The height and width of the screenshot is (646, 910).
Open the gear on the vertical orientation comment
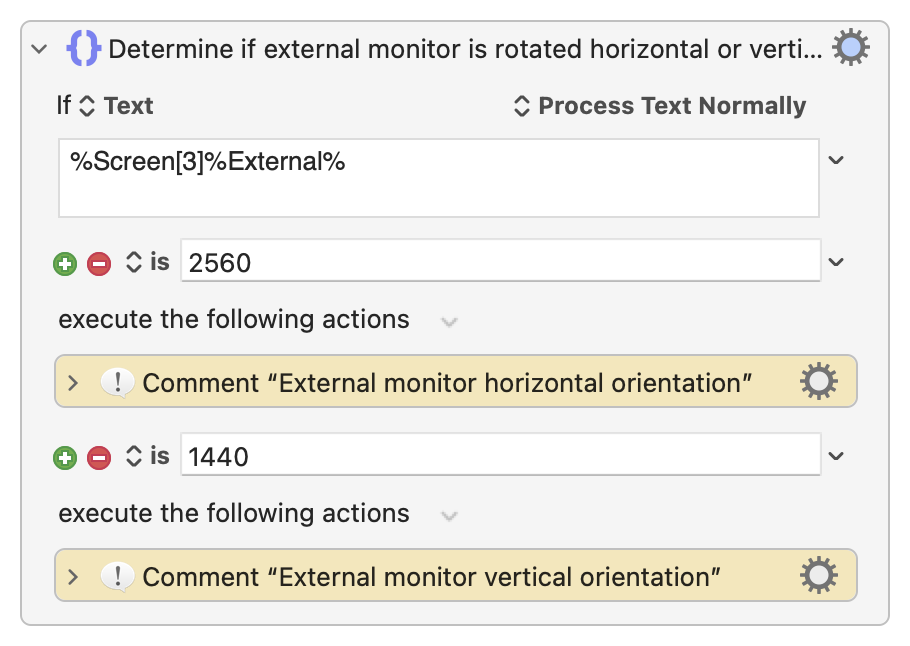point(819,575)
